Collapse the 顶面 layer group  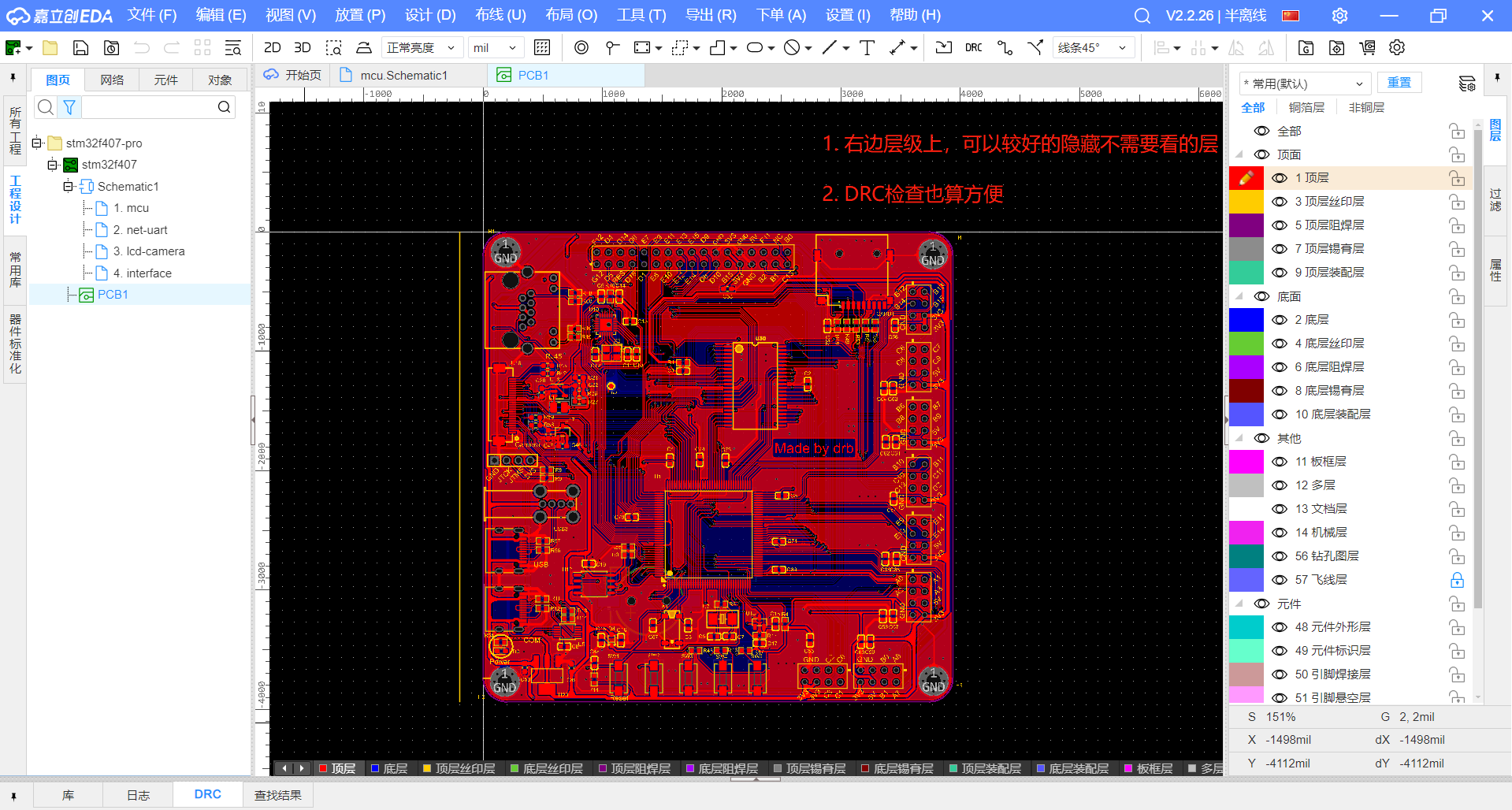point(1239,154)
